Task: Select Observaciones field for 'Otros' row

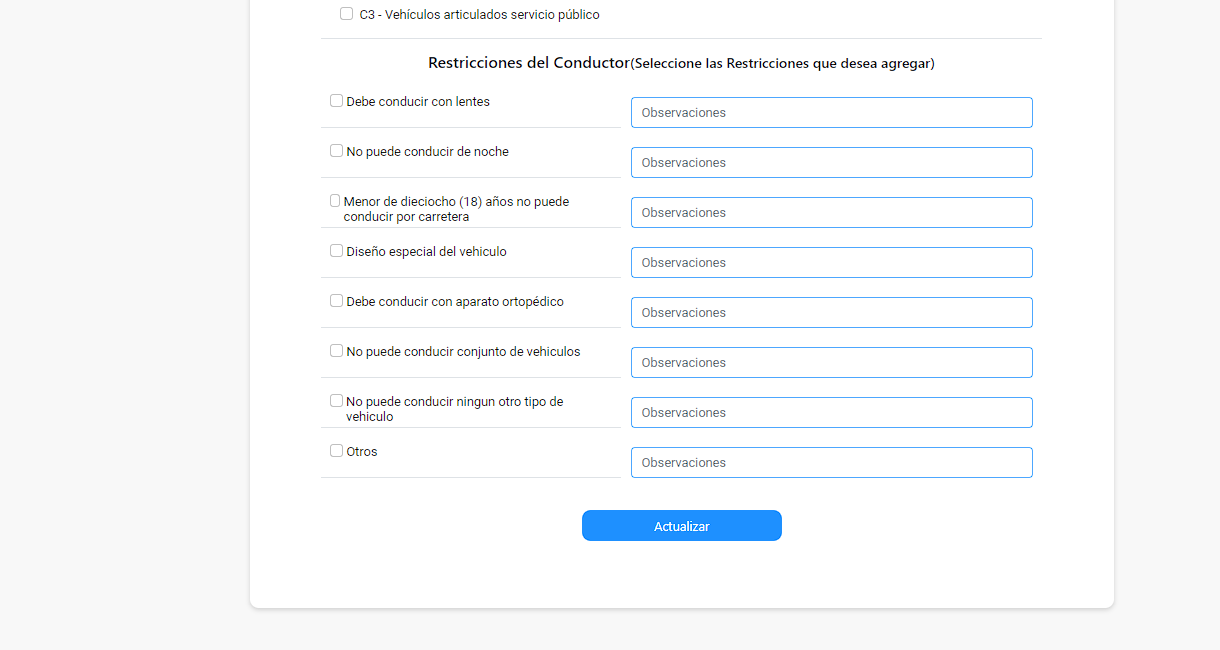Action: click(832, 463)
